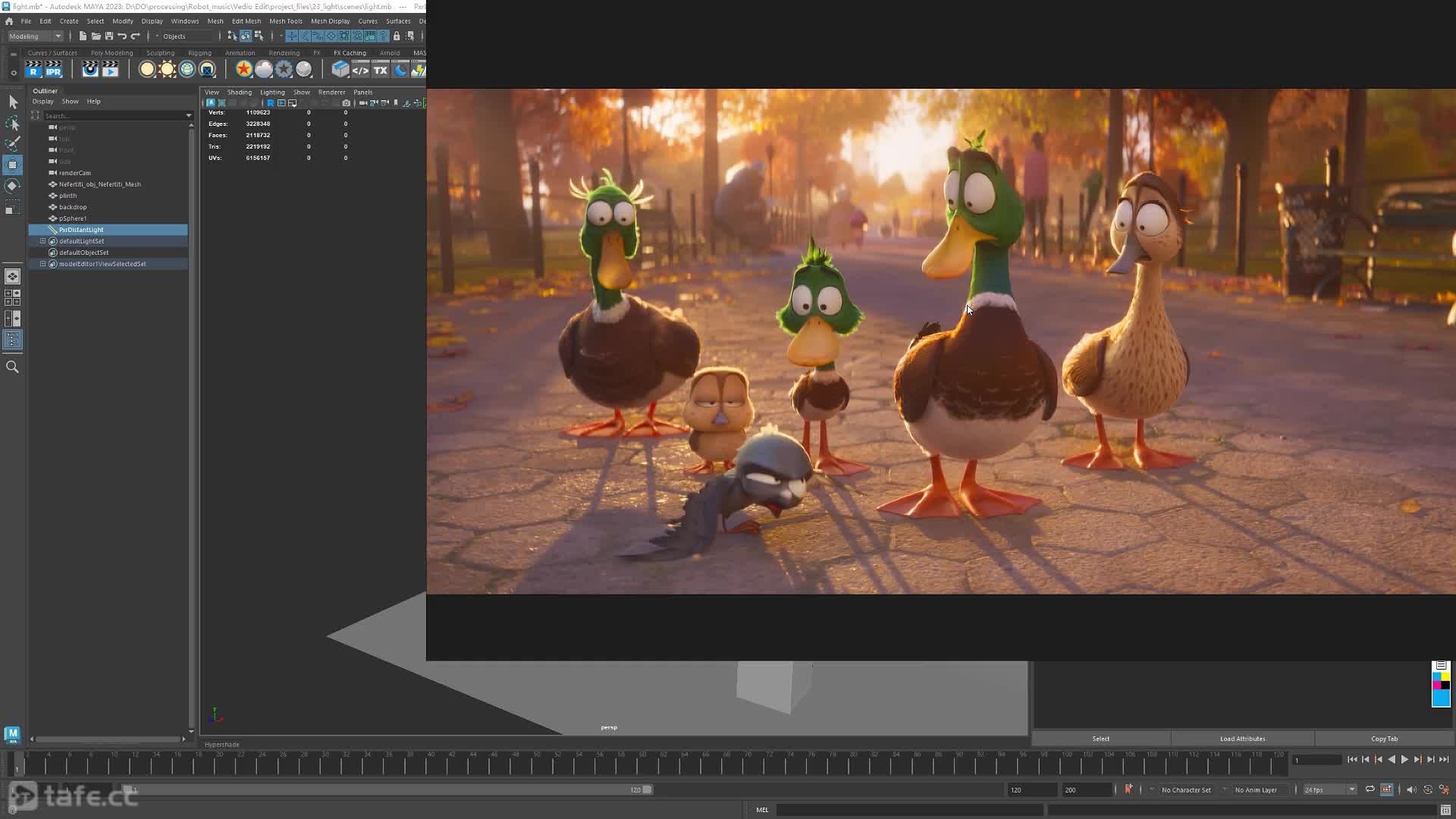Click the gray star gear shelf icon
The height and width of the screenshot is (819, 1456).
284,69
